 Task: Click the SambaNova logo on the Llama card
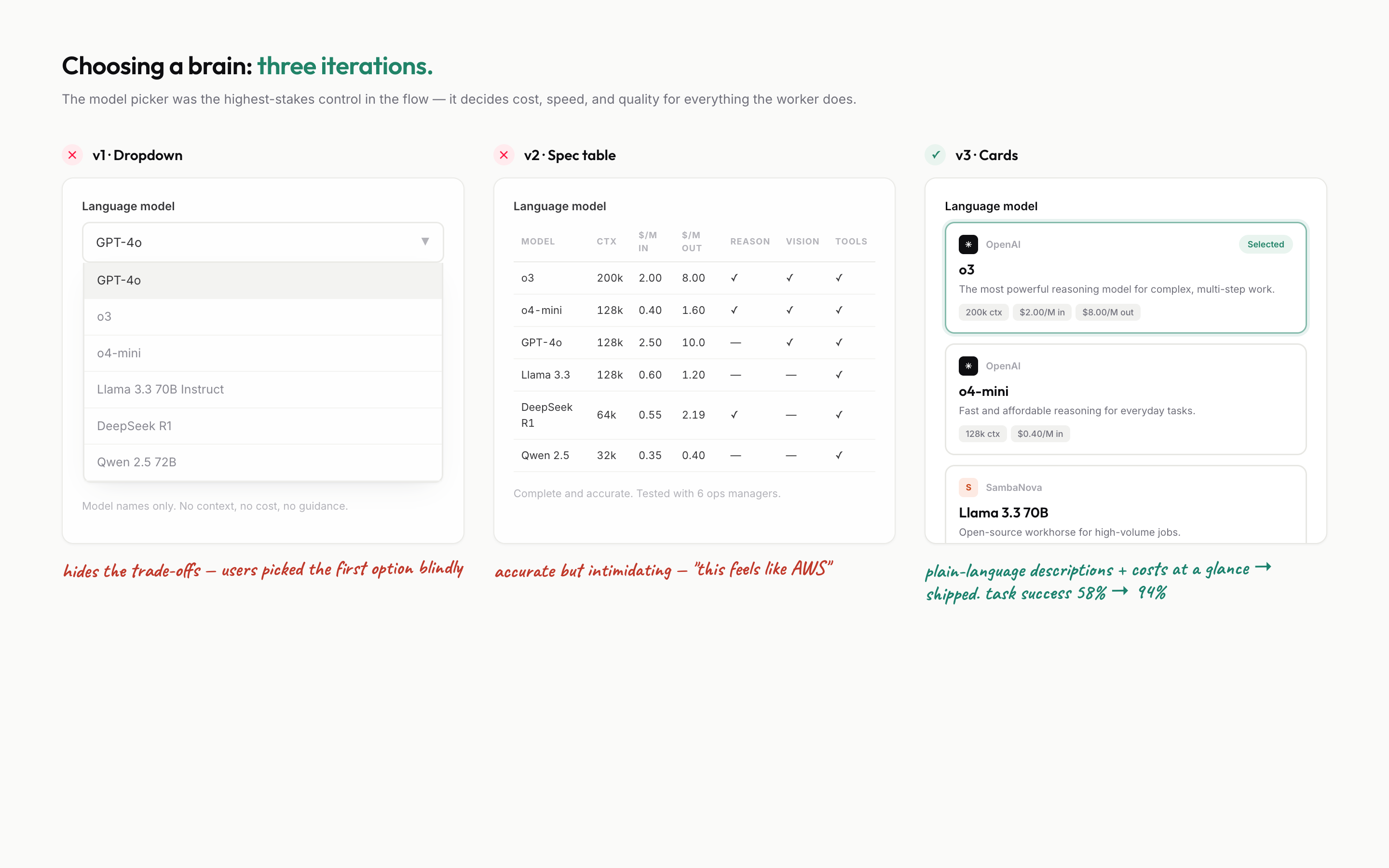968,488
